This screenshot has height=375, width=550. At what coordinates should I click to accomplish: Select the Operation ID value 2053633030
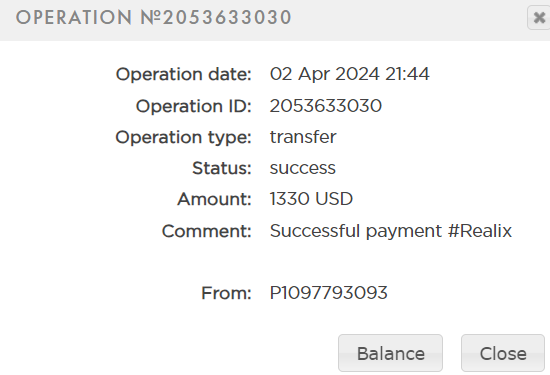tap(326, 106)
